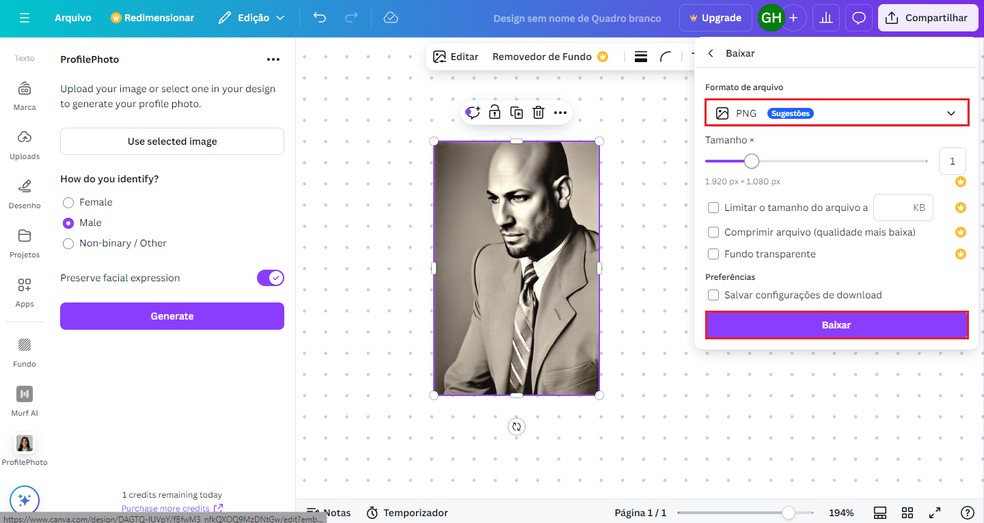Enable Fundo transparente checkbox

tap(714, 254)
